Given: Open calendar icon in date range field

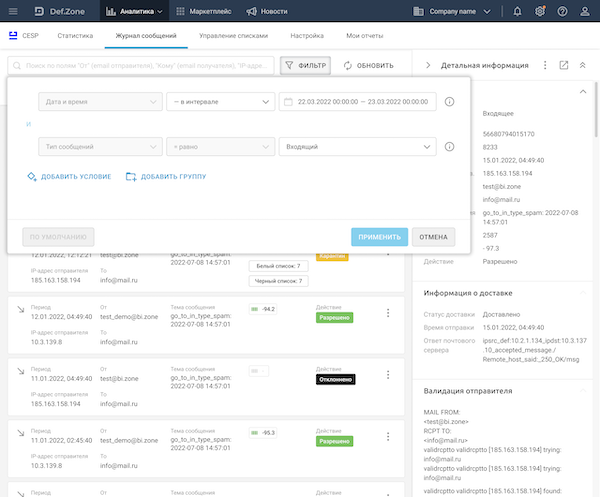Looking at the screenshot, I should pyautogui.click(x=288, y=102).
